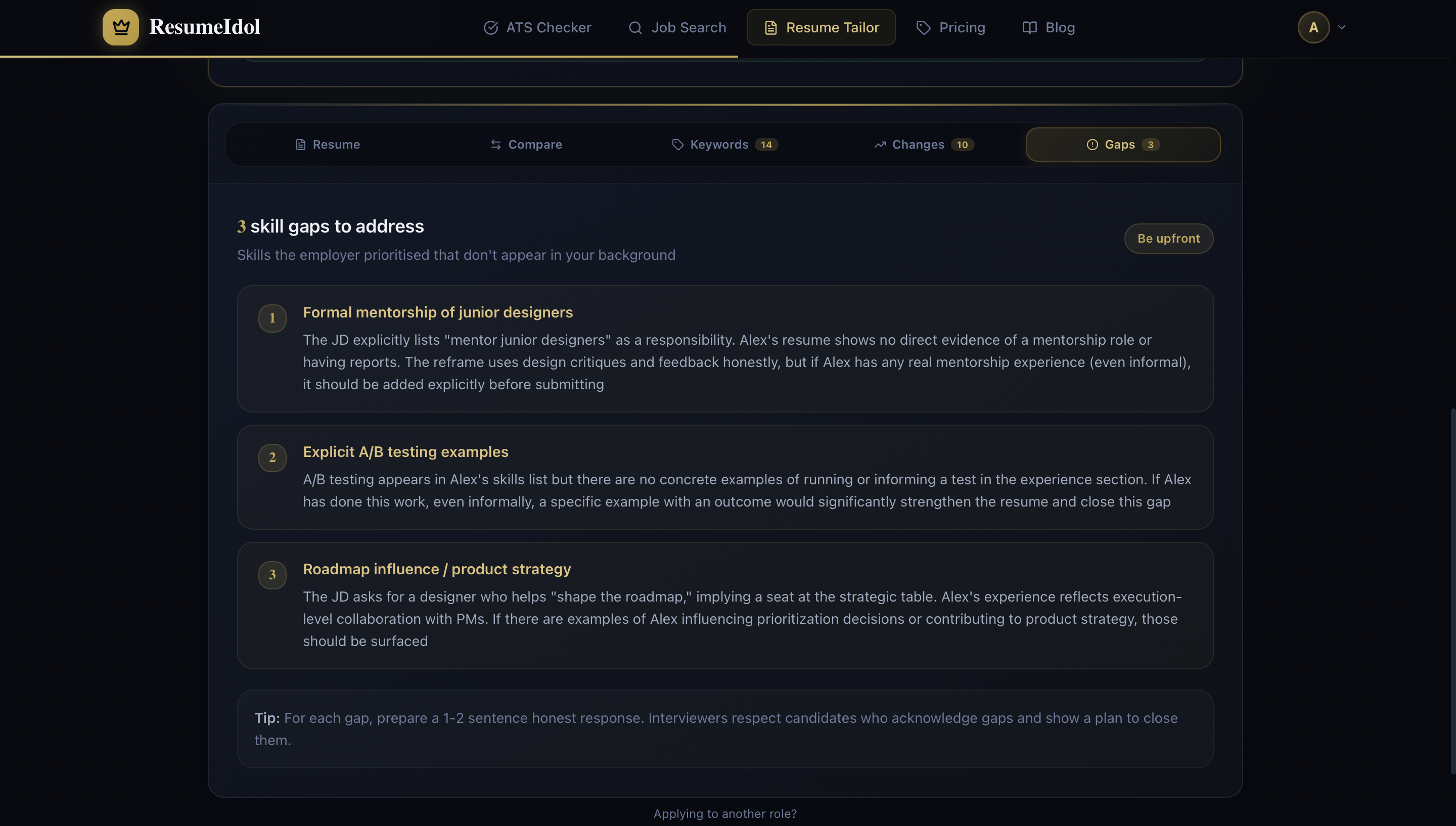The width and height of the screenshot is (1456, 826).
Task: Click the Resume Tailor document icon
Action: (770, 27)
